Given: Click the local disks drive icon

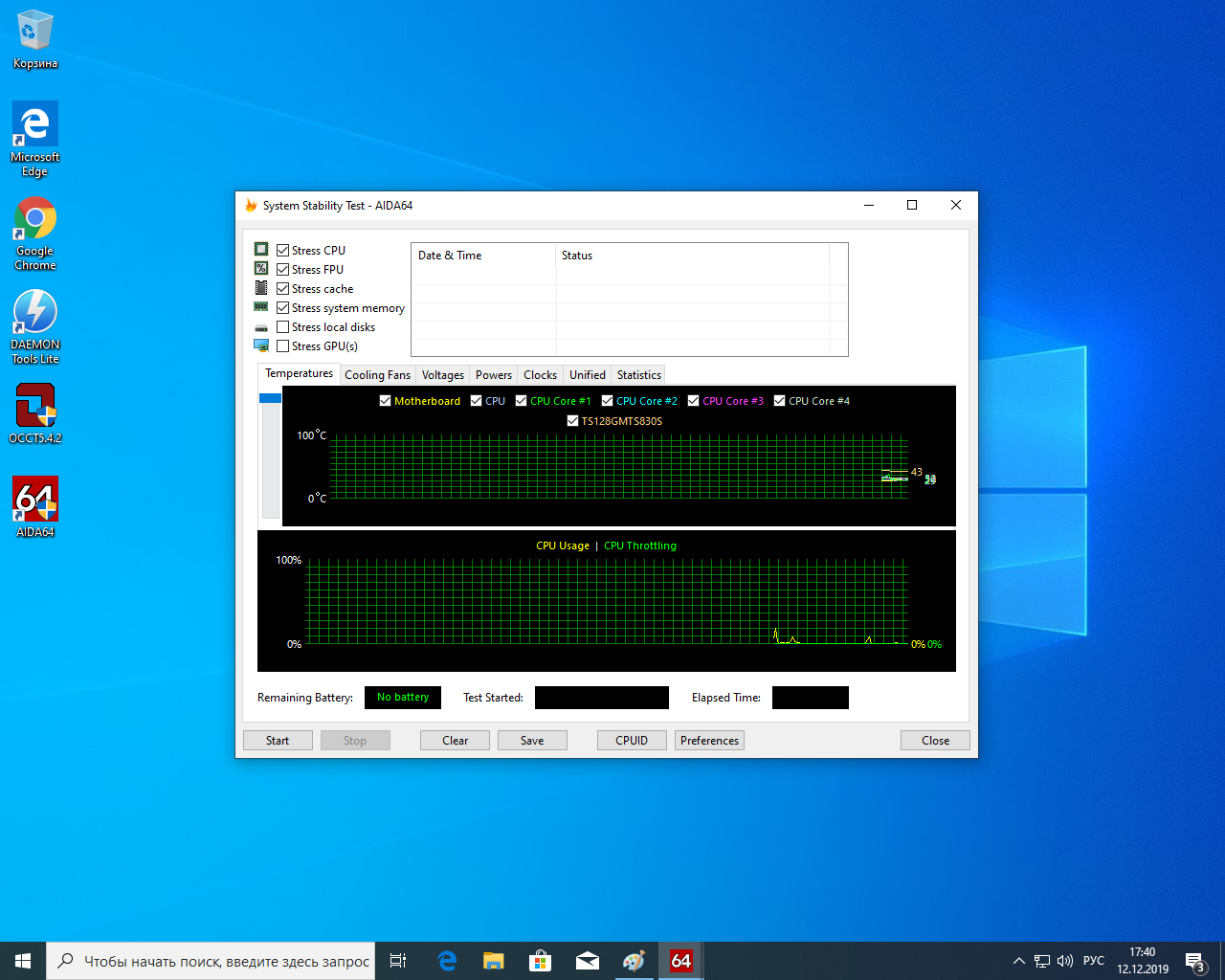Looking at the screenshot, I should (261, 327).
